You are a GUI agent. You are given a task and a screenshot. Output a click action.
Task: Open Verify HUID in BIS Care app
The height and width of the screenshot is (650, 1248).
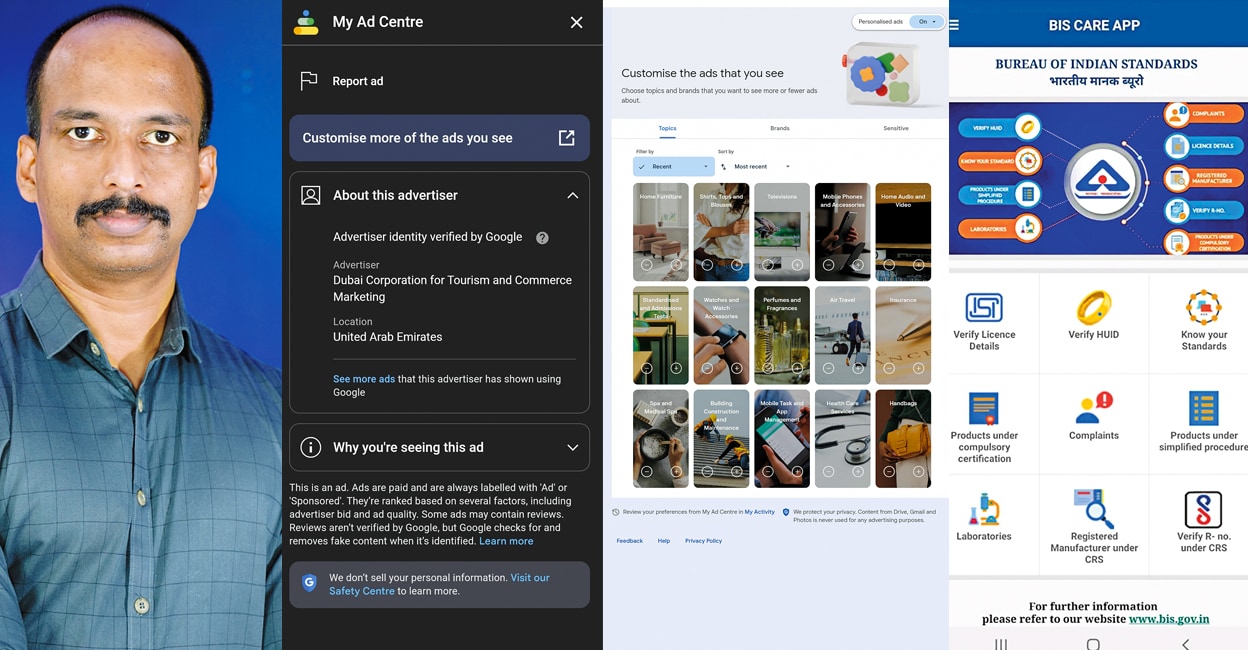1093,309
